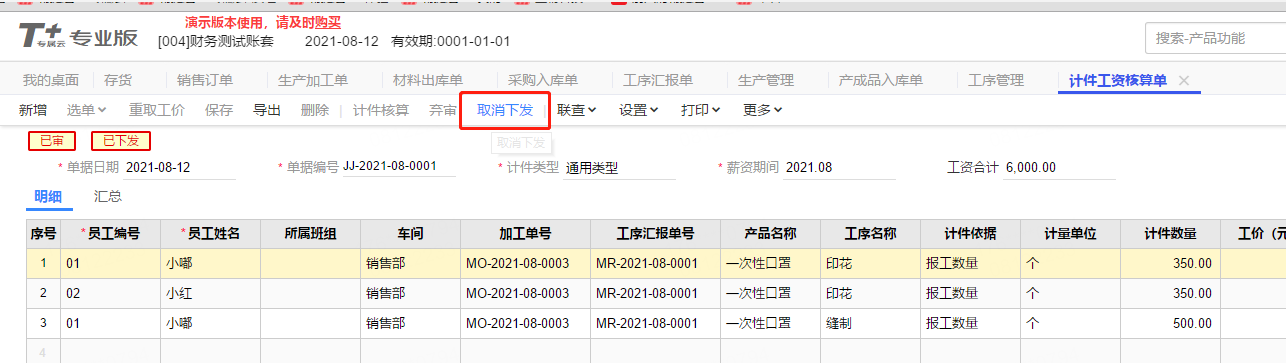Click the 工序名称 column header
The width and height of the screenshot is (1286, 363).
870,234
